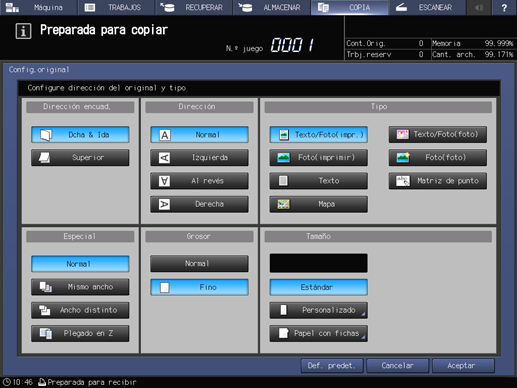Image resolution: width=517 pixels, height=388 pixels.
Task: Click the black Tamaño display field
Action: click(318, 263)
